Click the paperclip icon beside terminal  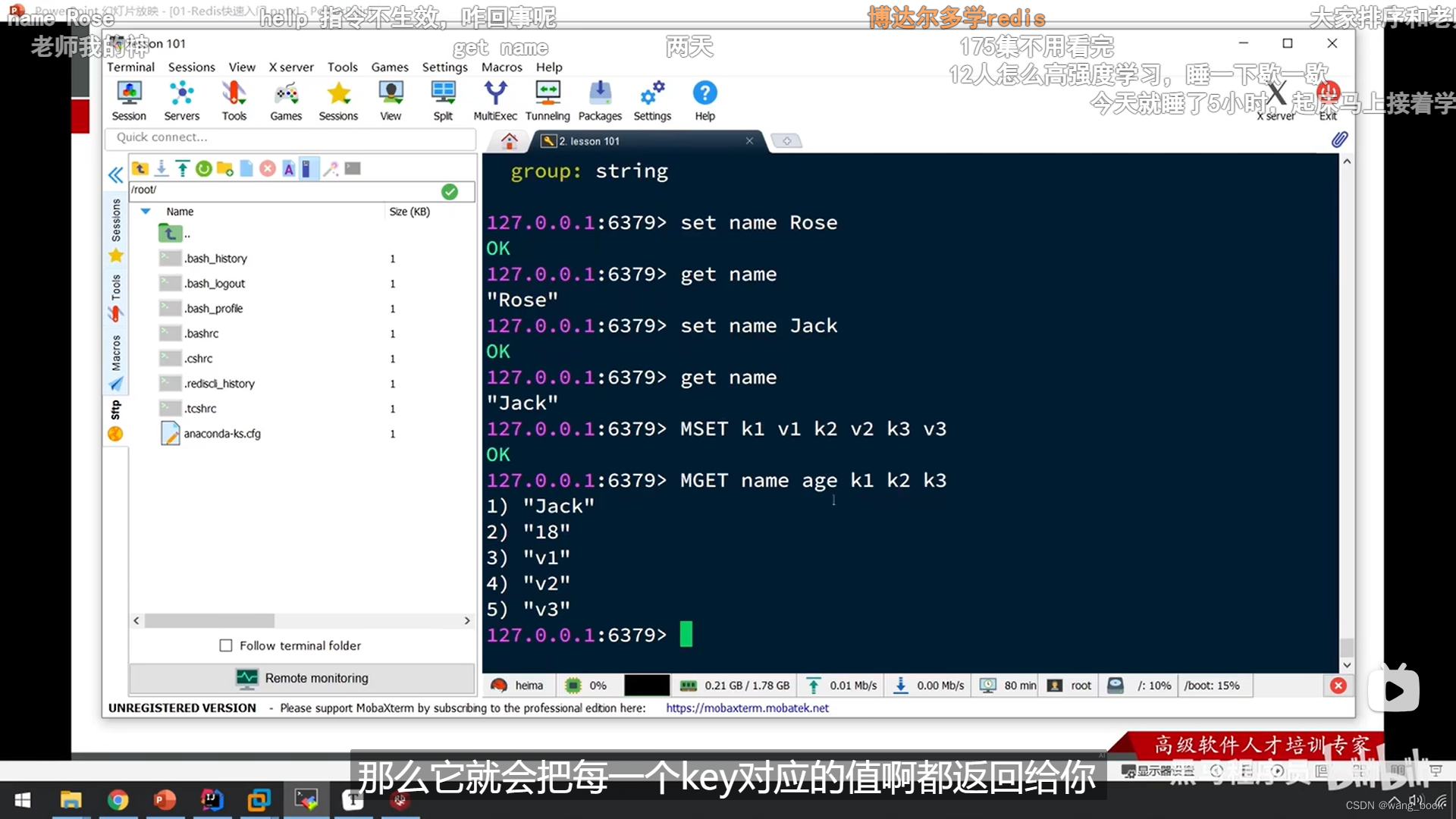(x=1339, y=140)
